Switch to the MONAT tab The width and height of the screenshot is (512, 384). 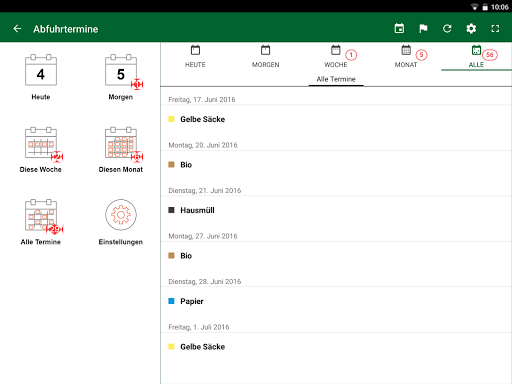pos(406,57)
